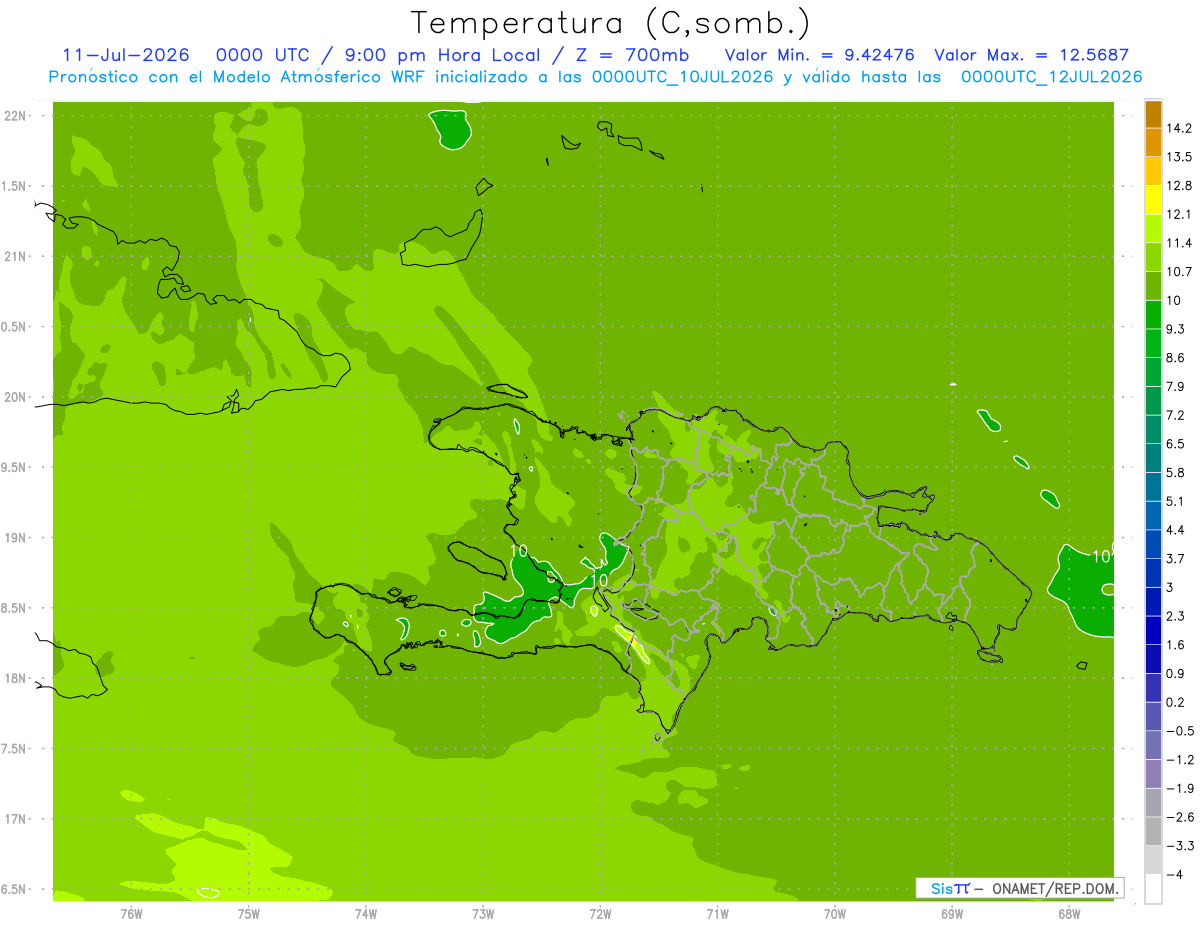This screenshot has height=927, width=1200.
Task: Click the "0000UTC_12JUL2026" valid-until time
Action: 1051,77
